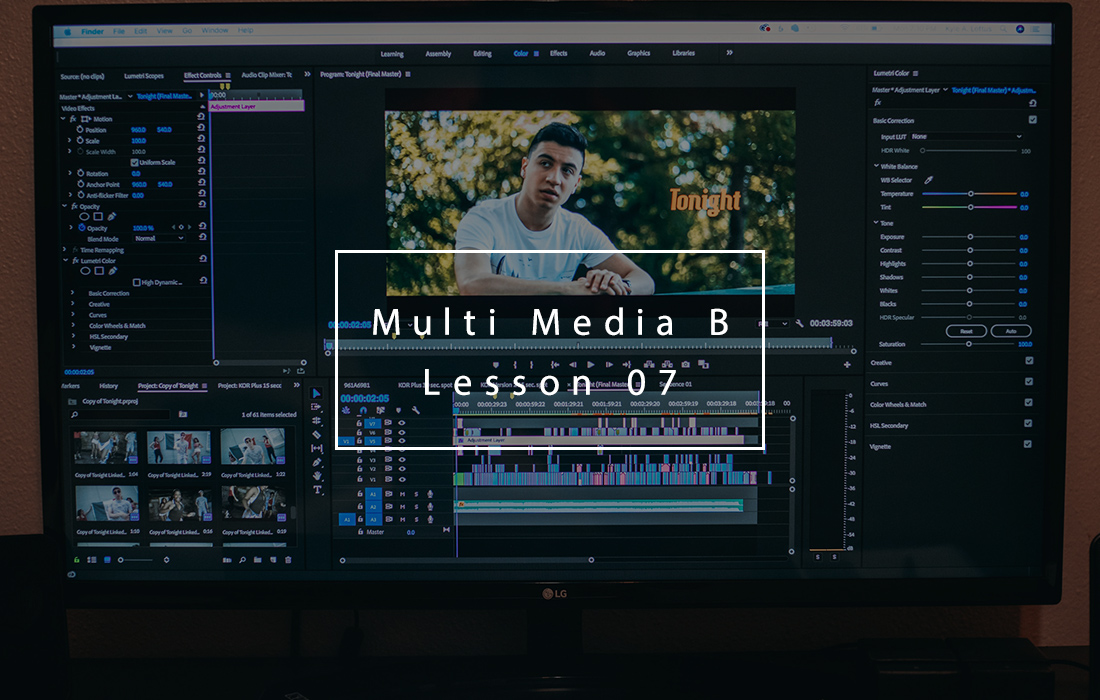The height and width of the screenshot is (700, 1100).
Task: Uncheck the Creative section checkbox
Action: pos(1029,361)
